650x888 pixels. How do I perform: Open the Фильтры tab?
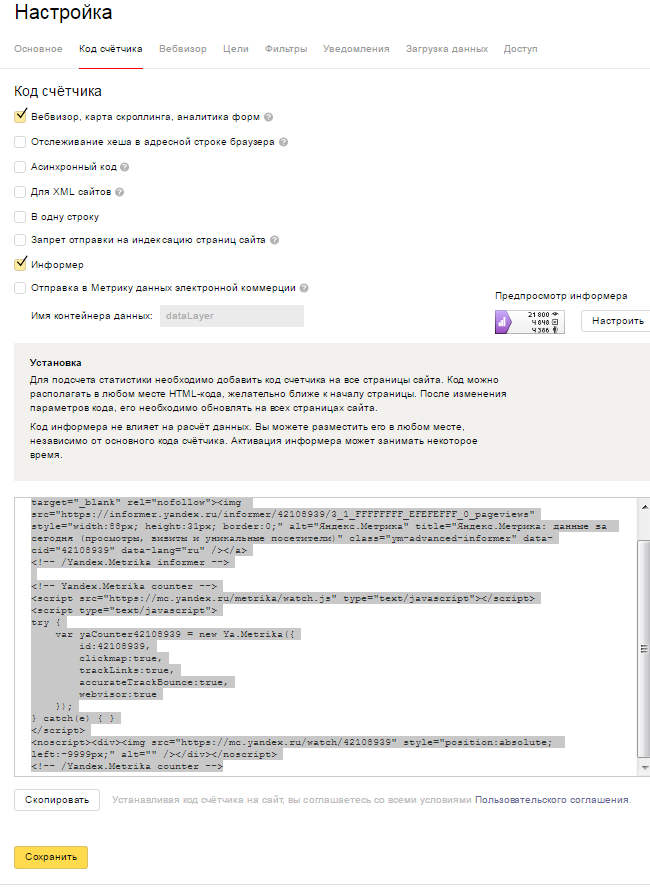click(286, 49)
